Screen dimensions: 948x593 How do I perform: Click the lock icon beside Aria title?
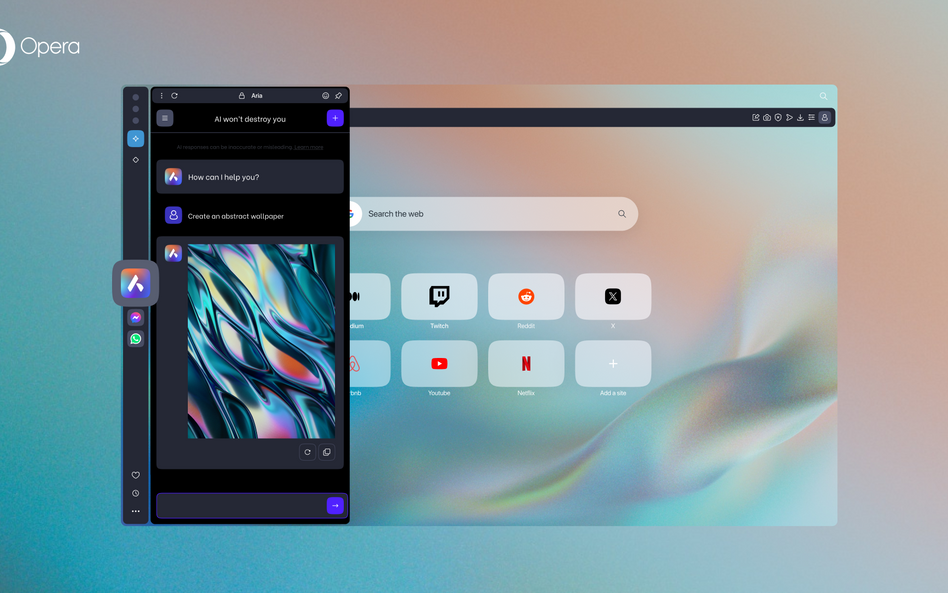(241, 96)
